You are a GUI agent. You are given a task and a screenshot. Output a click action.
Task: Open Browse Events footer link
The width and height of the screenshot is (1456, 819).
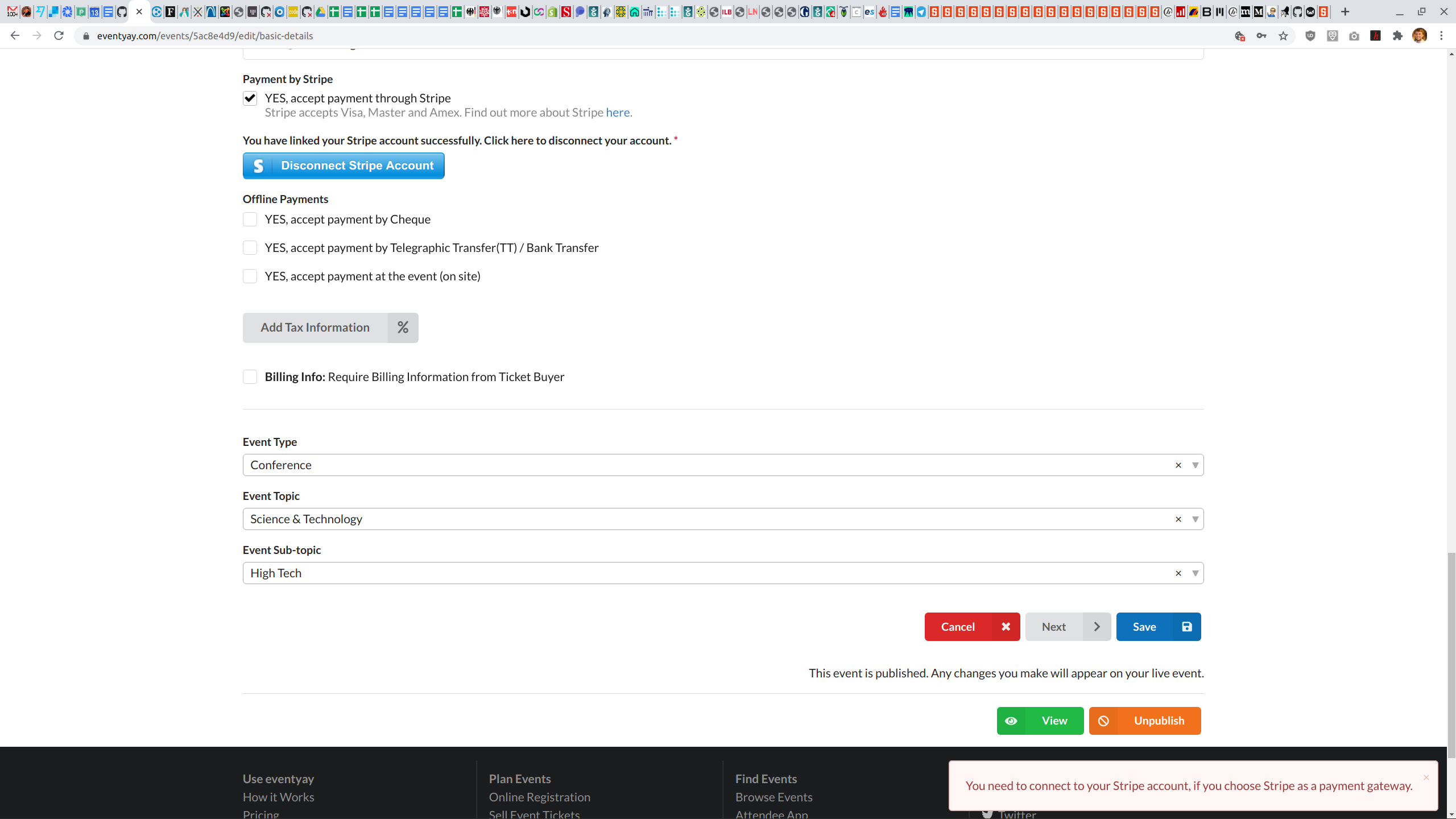pos(773,797)
